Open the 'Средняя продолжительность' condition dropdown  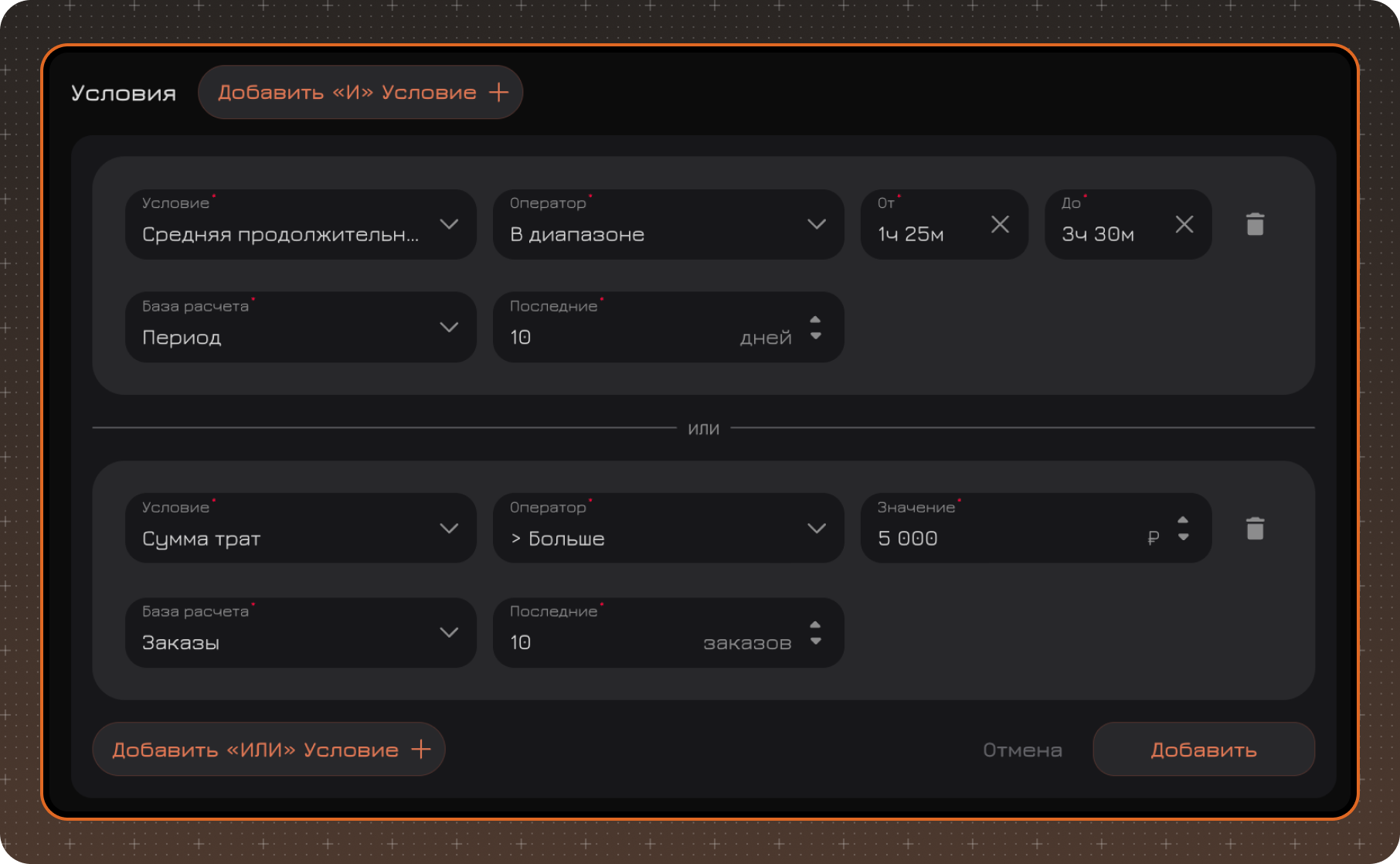pos(301,224)
